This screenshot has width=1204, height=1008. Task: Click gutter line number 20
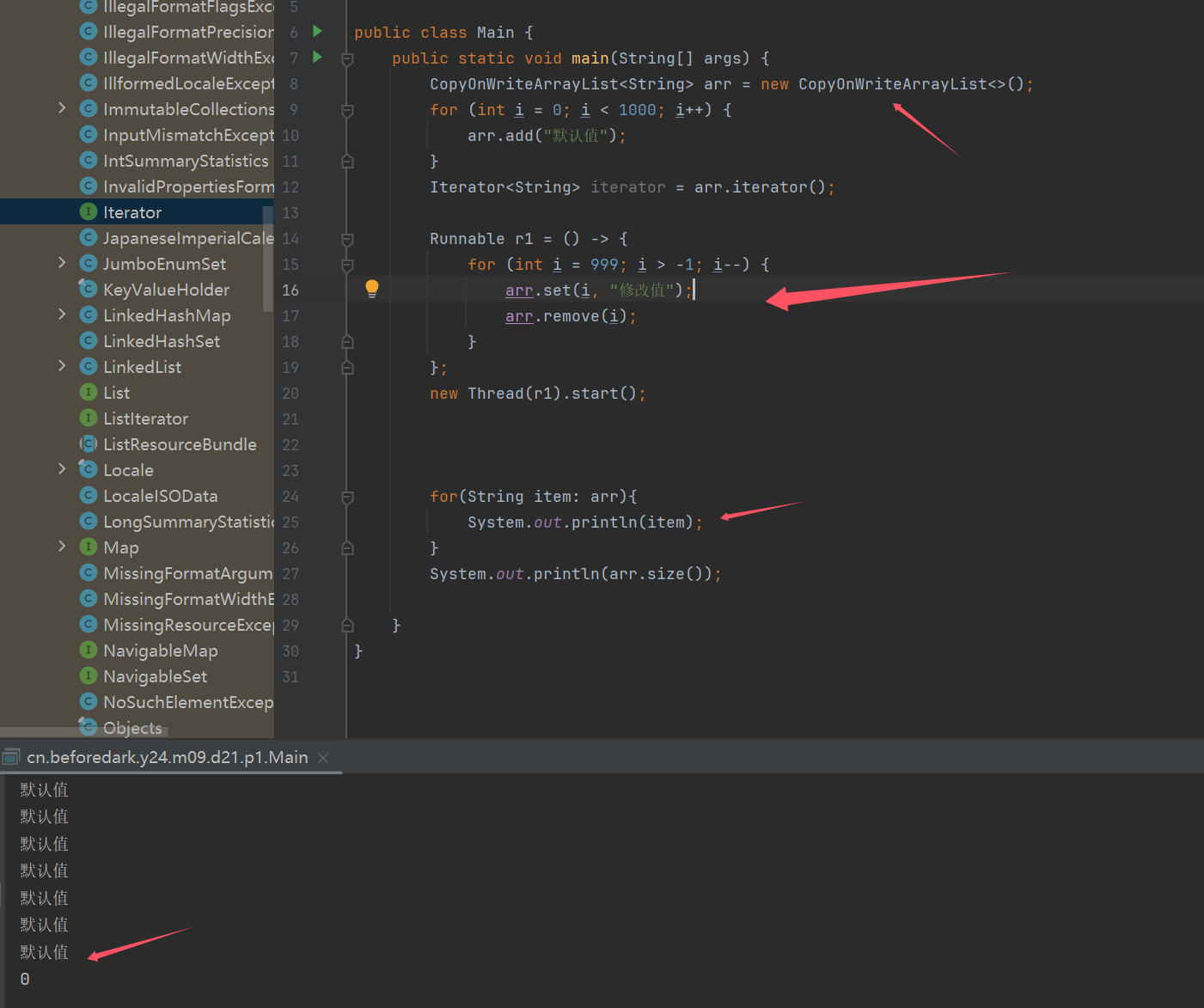(x=290, y=393)
